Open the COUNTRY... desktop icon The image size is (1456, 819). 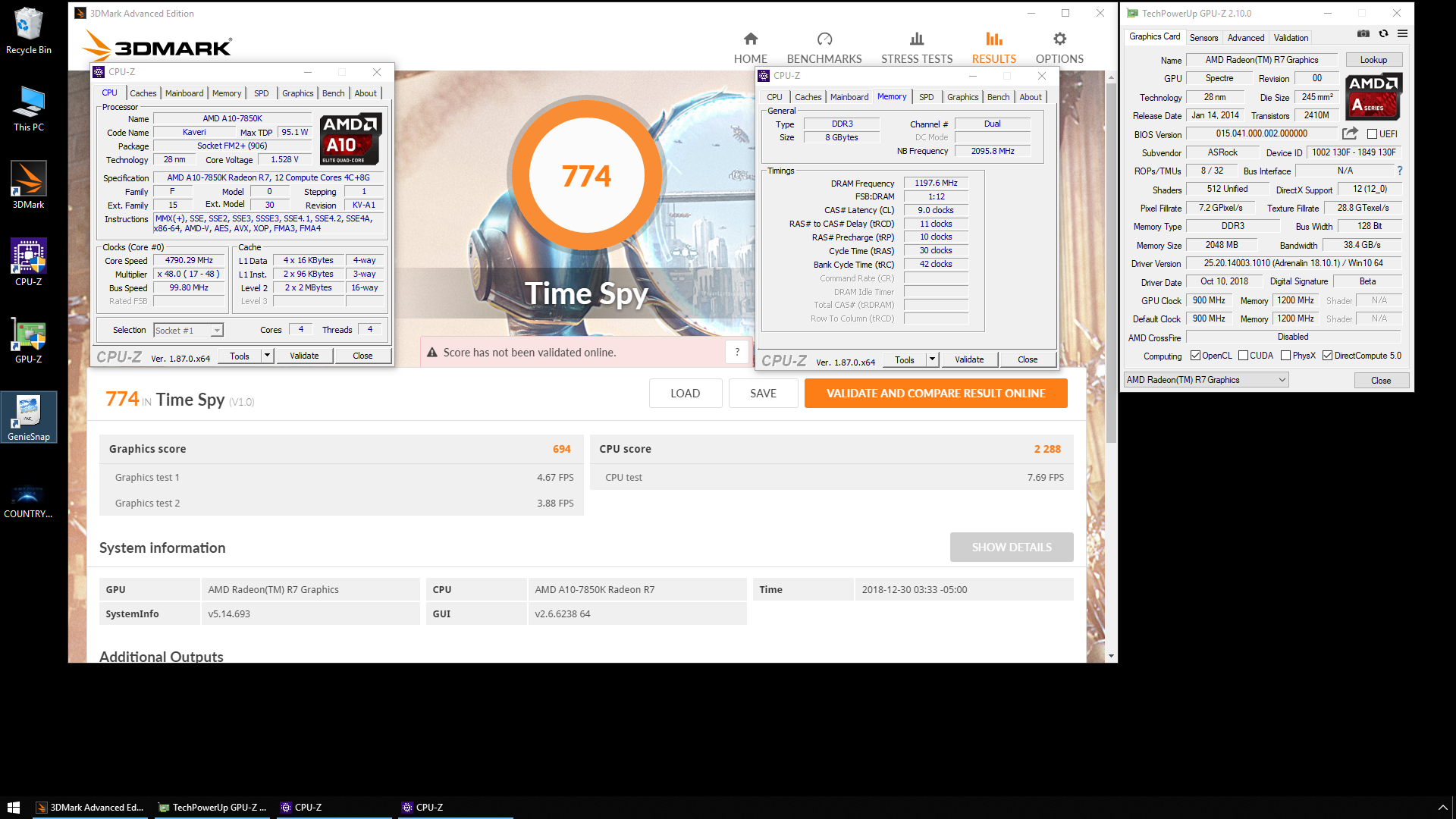(x=29, y=500)
